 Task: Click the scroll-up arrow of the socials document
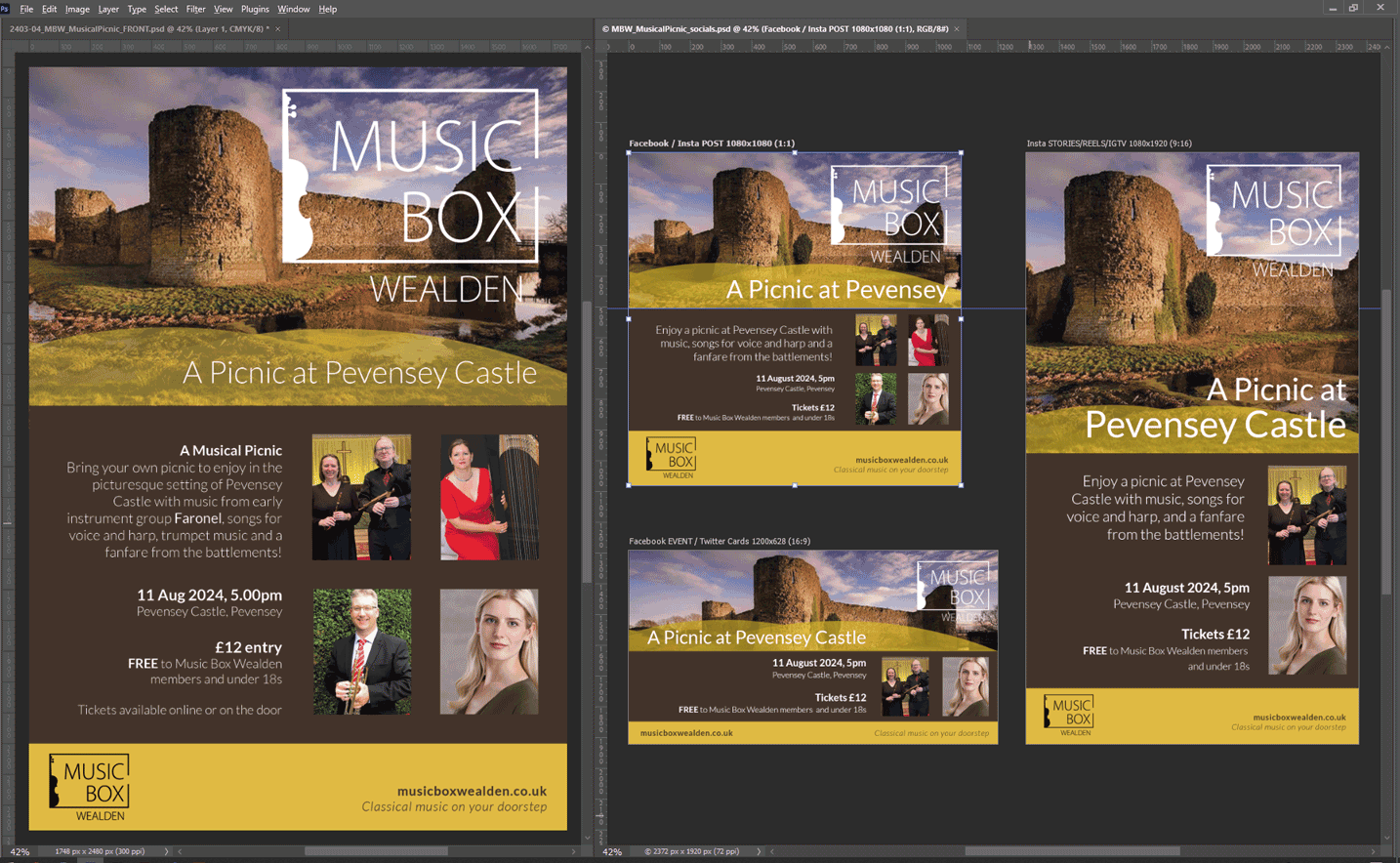(x=1386, y=48)
